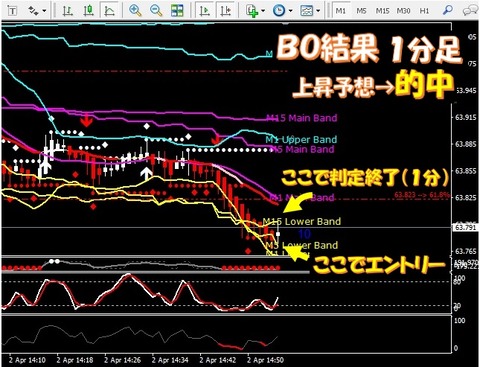Click the add indicators icon

252,11
